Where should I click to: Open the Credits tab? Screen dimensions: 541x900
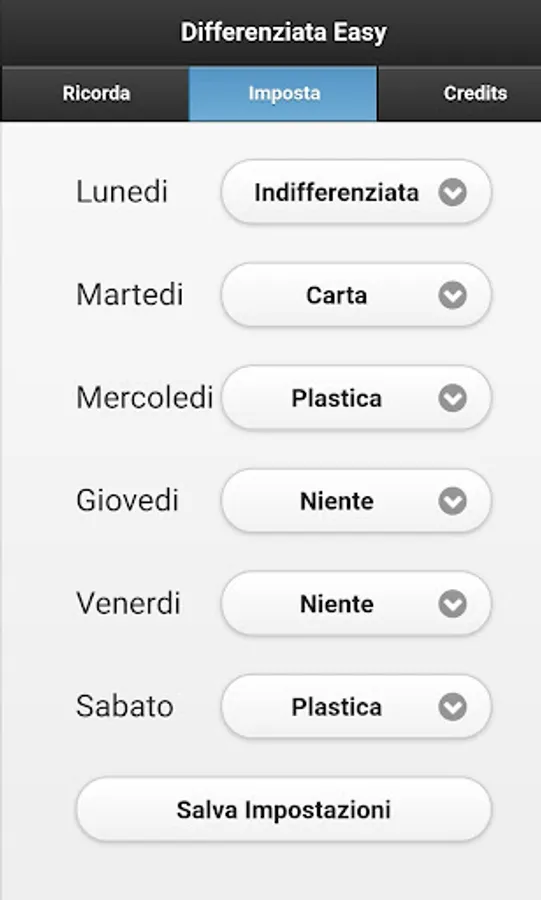pos(460,94)
